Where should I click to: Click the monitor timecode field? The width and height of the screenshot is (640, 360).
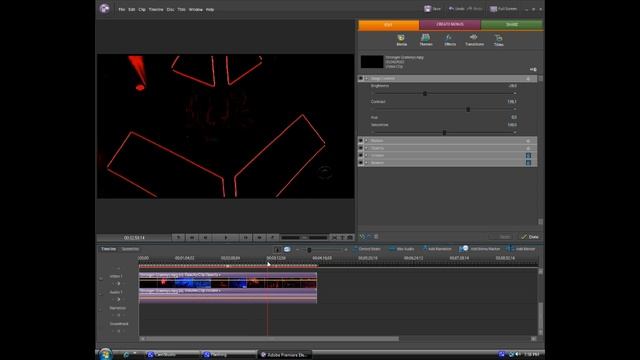coord(134,237)
